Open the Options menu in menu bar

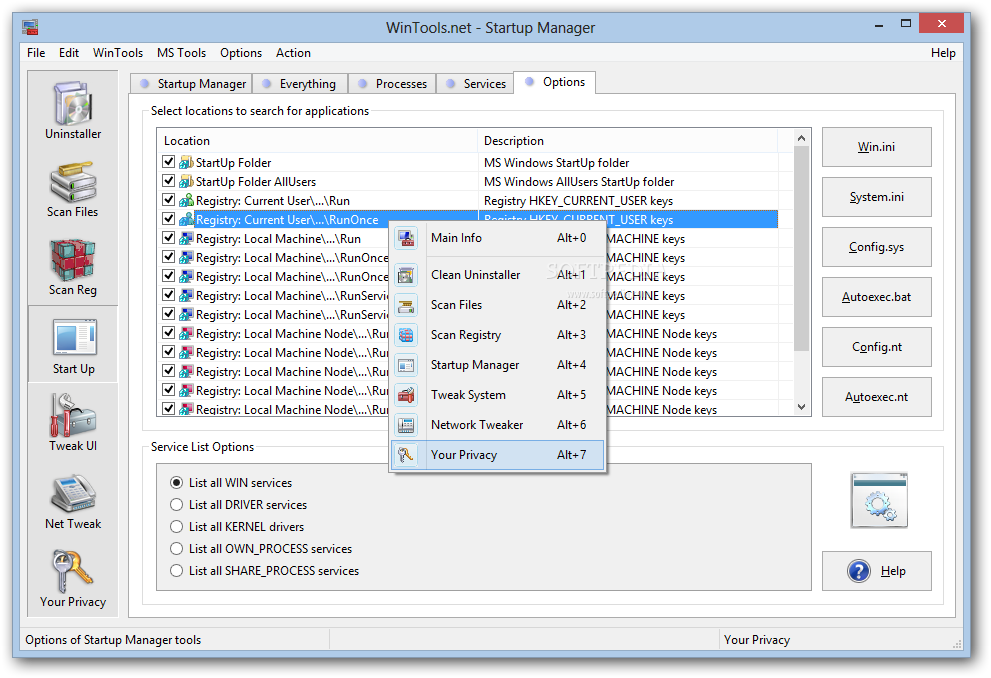[241, 53]
